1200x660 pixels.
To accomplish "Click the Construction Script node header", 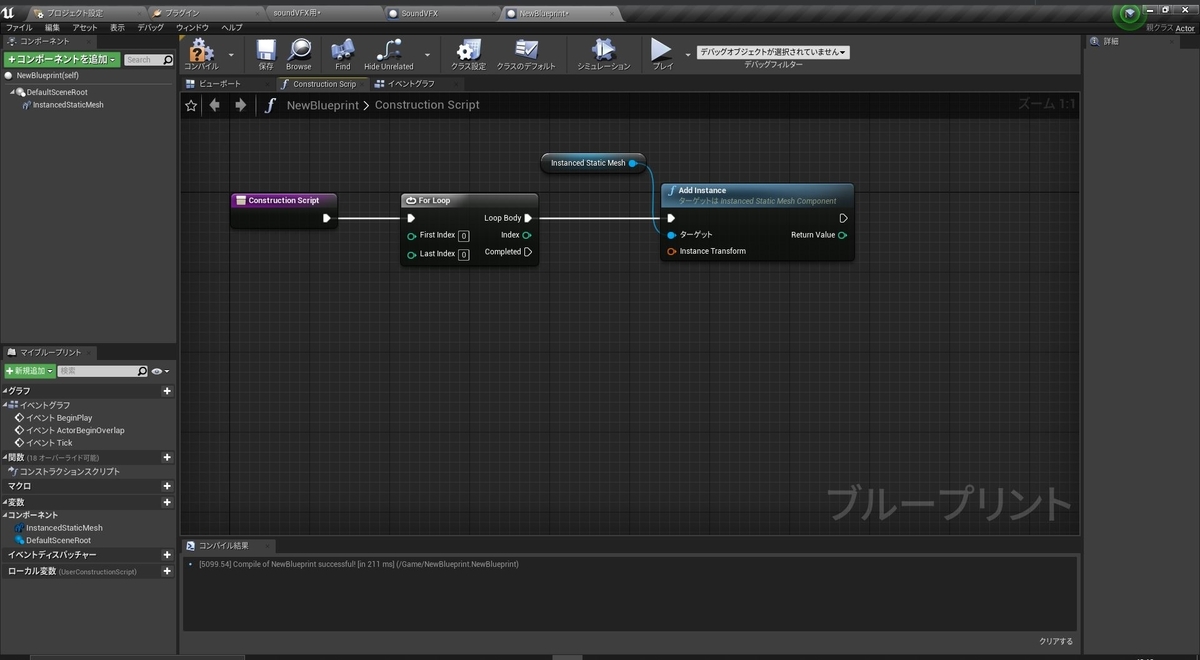I will (x=284, y=200).
